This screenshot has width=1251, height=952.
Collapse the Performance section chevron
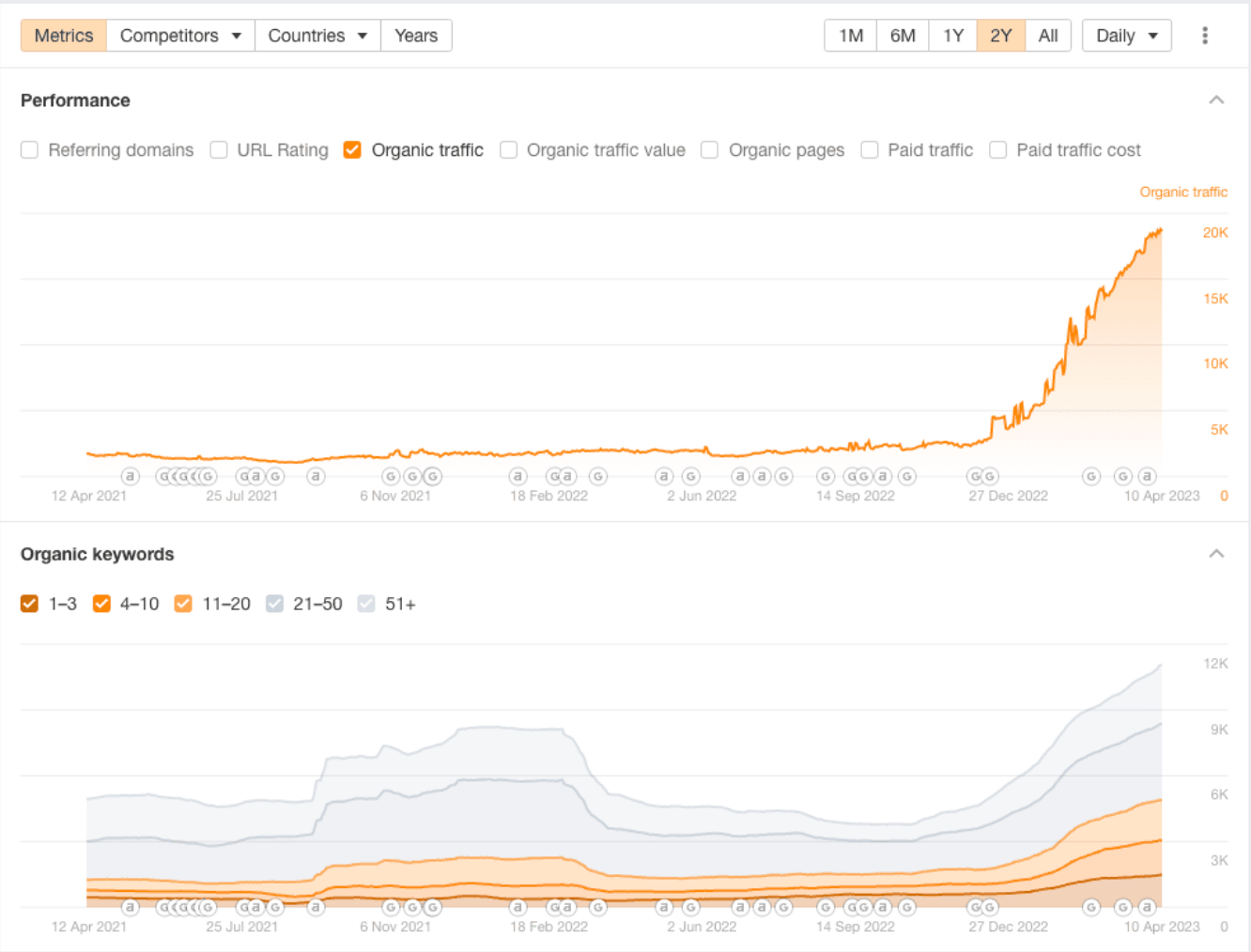tap(1216, 100)
